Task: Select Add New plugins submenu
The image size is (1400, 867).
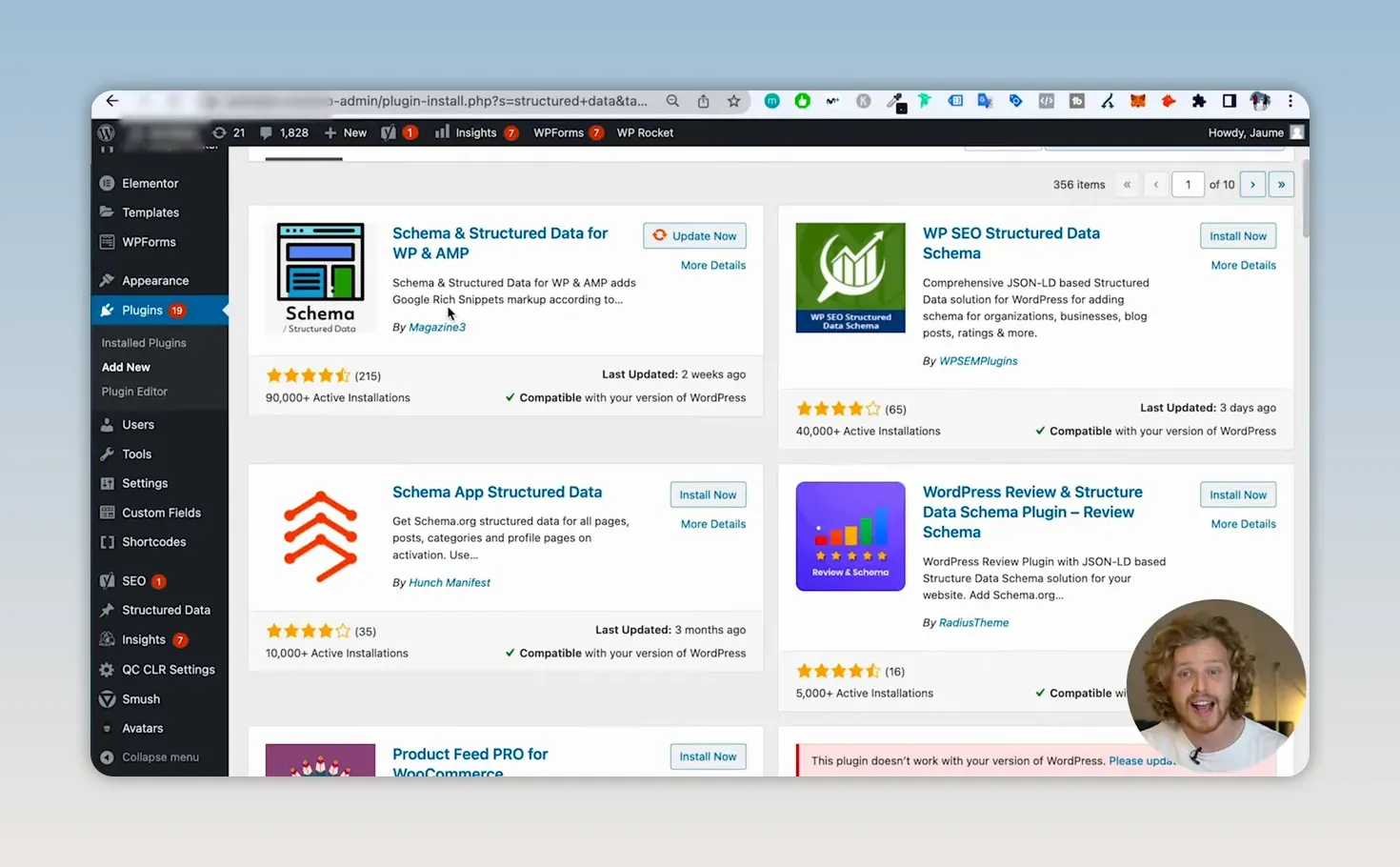Action: (x=126, y=367)
